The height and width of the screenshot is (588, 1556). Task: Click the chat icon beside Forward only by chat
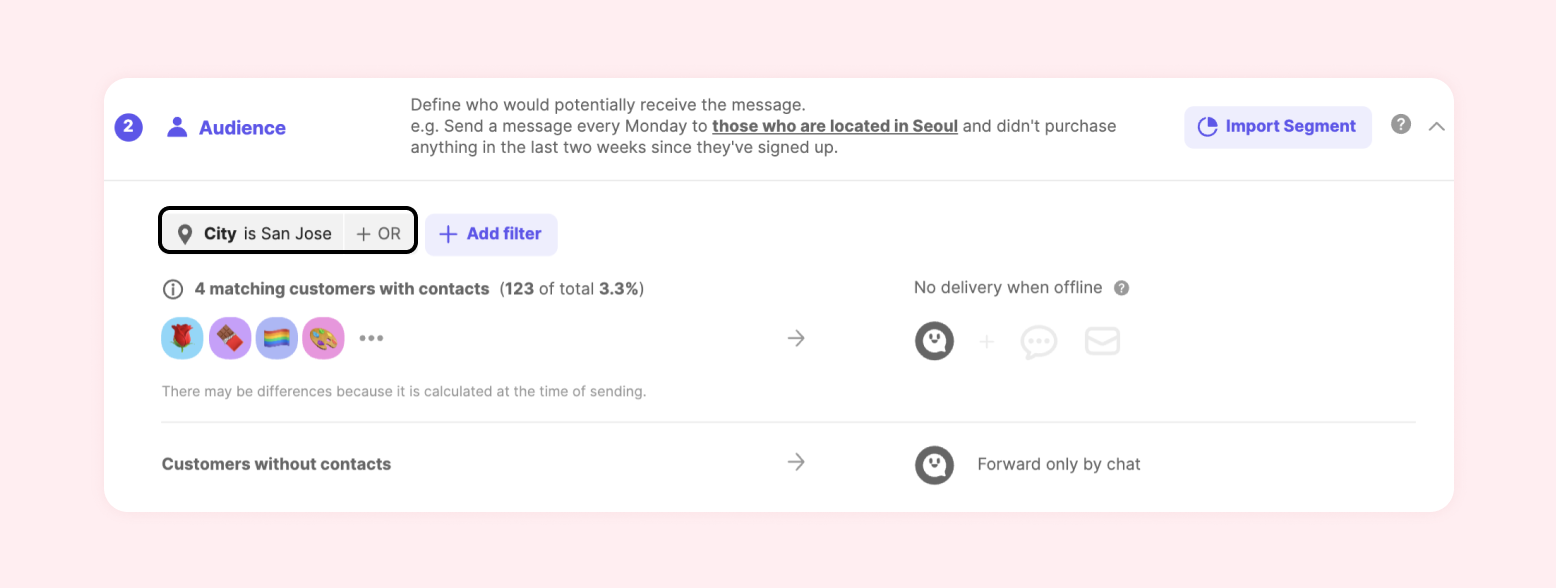(x=934, y=464)
